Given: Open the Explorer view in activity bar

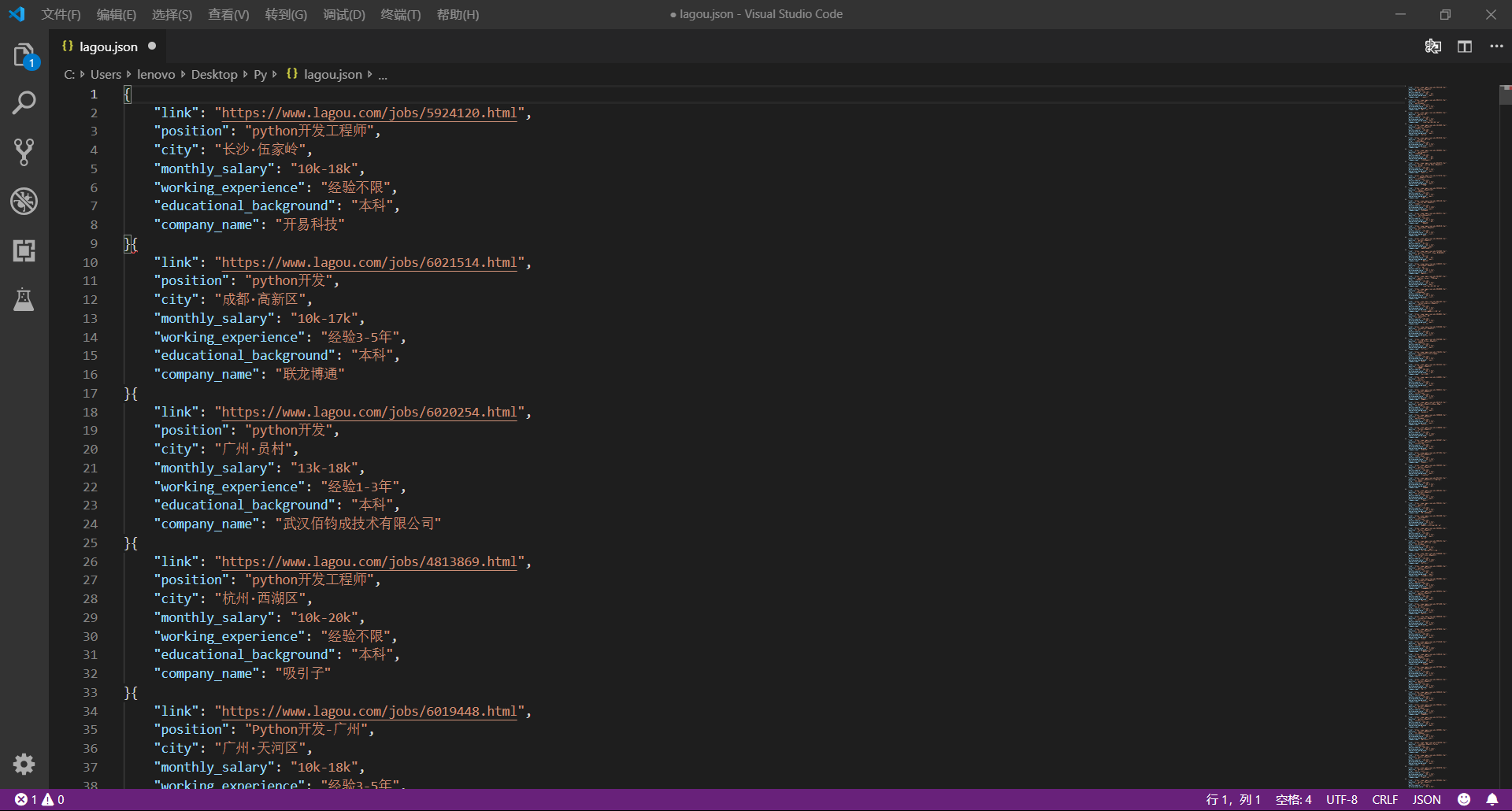Looking at the screenshot, I should click(x=24, y=55).
